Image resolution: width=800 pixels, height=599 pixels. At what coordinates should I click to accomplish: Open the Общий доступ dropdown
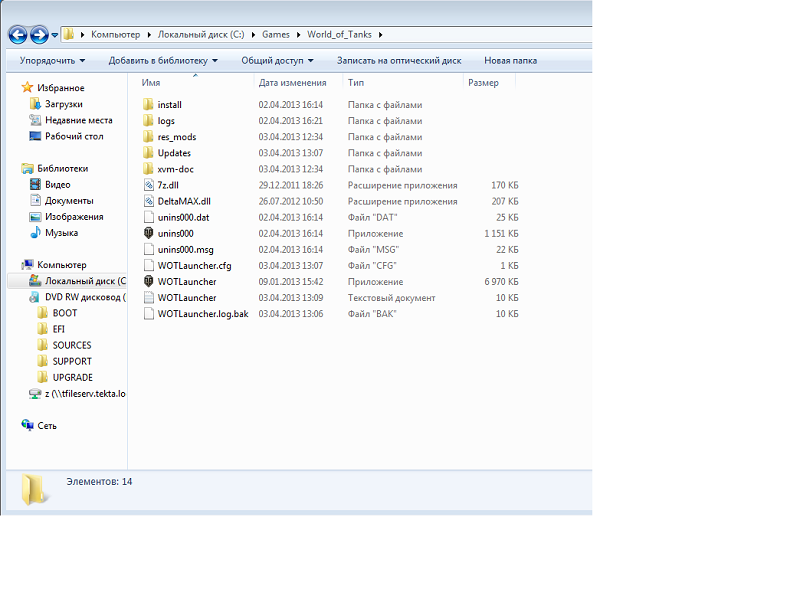pyautogui.click(x=277, y=60)
